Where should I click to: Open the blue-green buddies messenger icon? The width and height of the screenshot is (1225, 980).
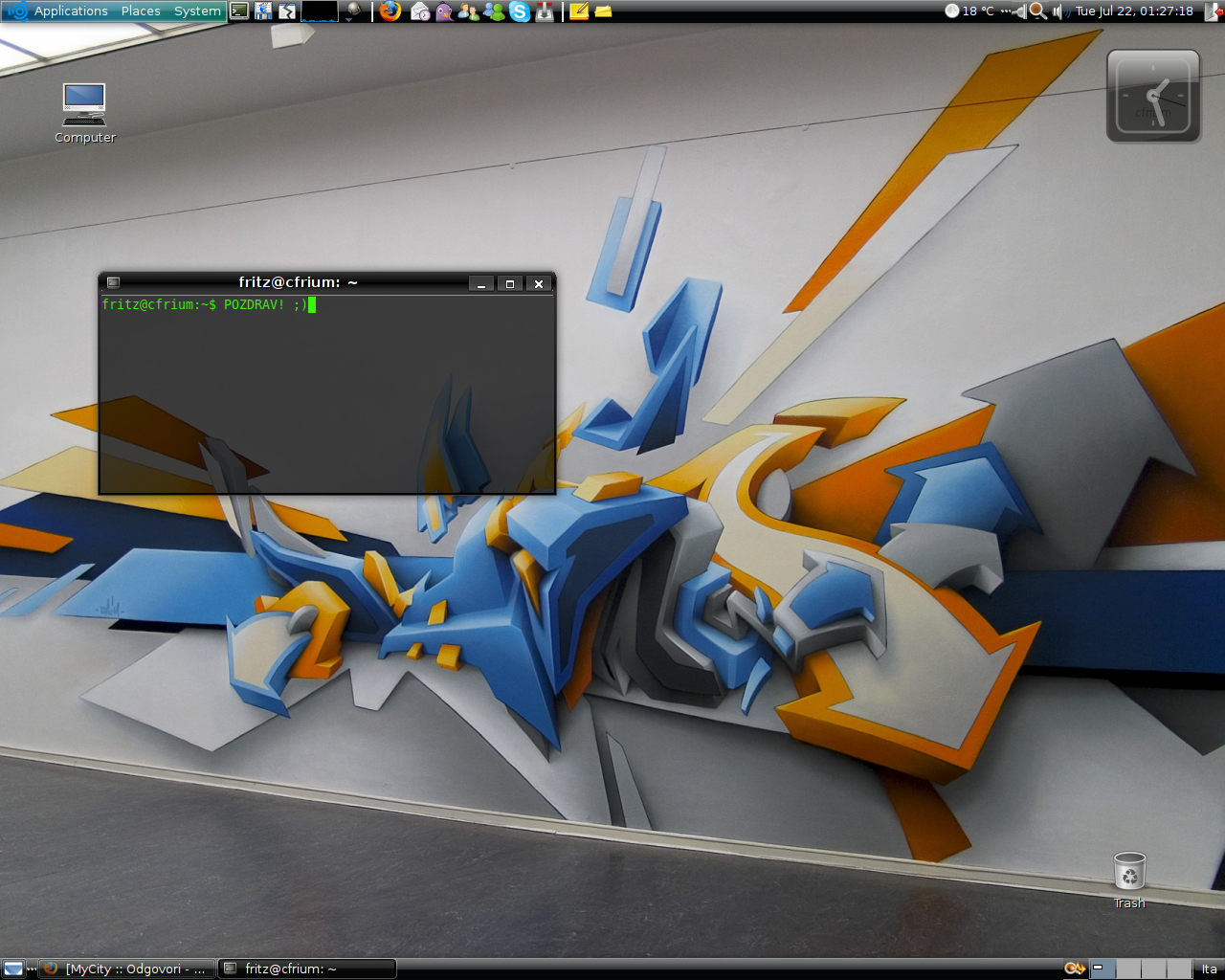(494, 11)
